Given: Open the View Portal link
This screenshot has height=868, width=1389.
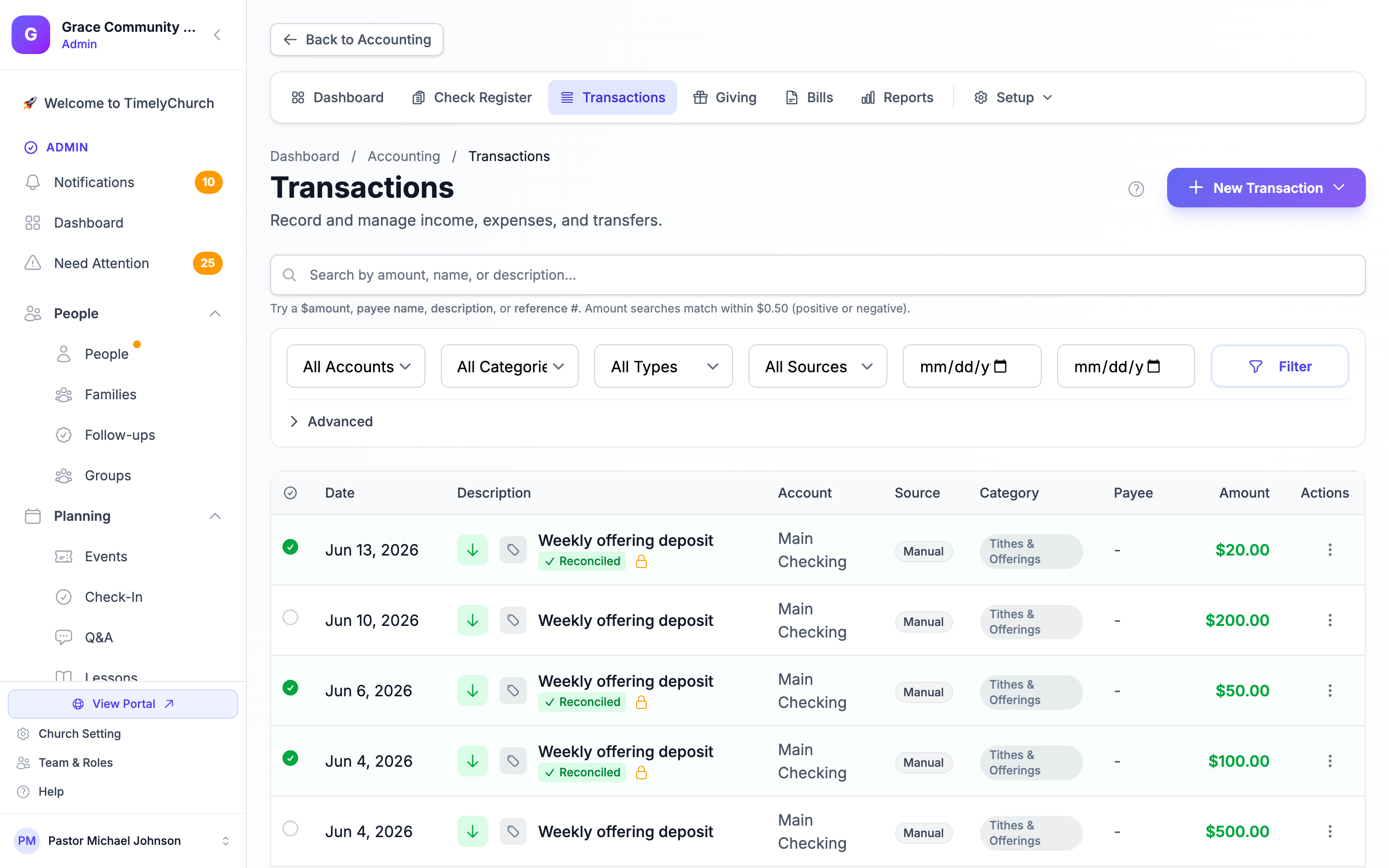Looking at the screenshot, I should tap(123, 704).
